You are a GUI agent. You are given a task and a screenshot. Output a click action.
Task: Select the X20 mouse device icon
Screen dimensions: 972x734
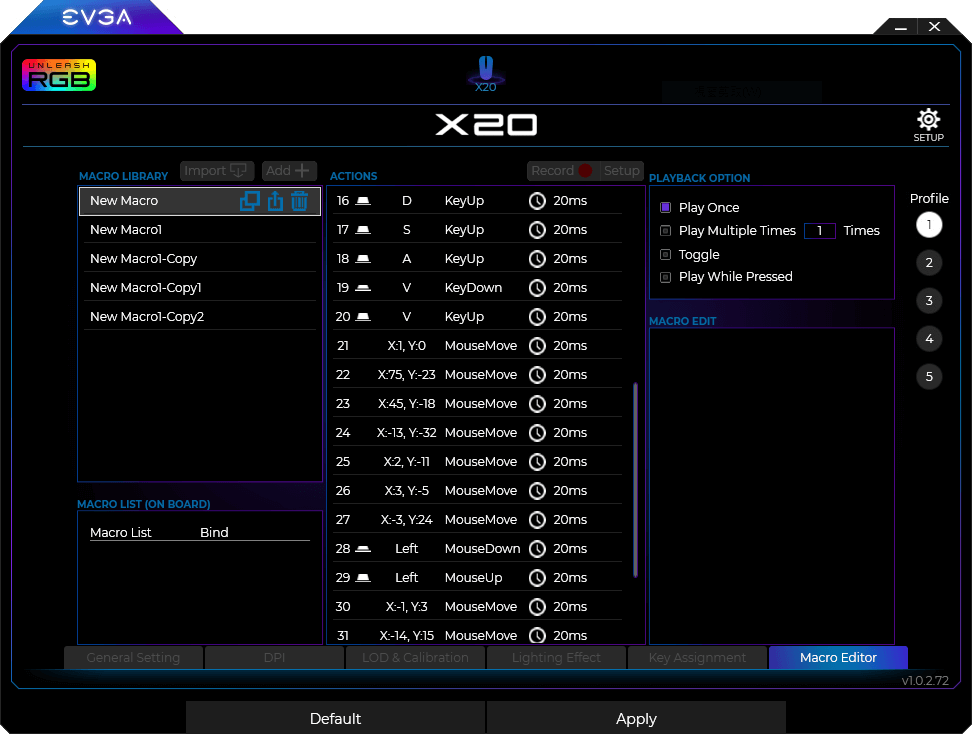pyautogui.click(x=486, y=73)
